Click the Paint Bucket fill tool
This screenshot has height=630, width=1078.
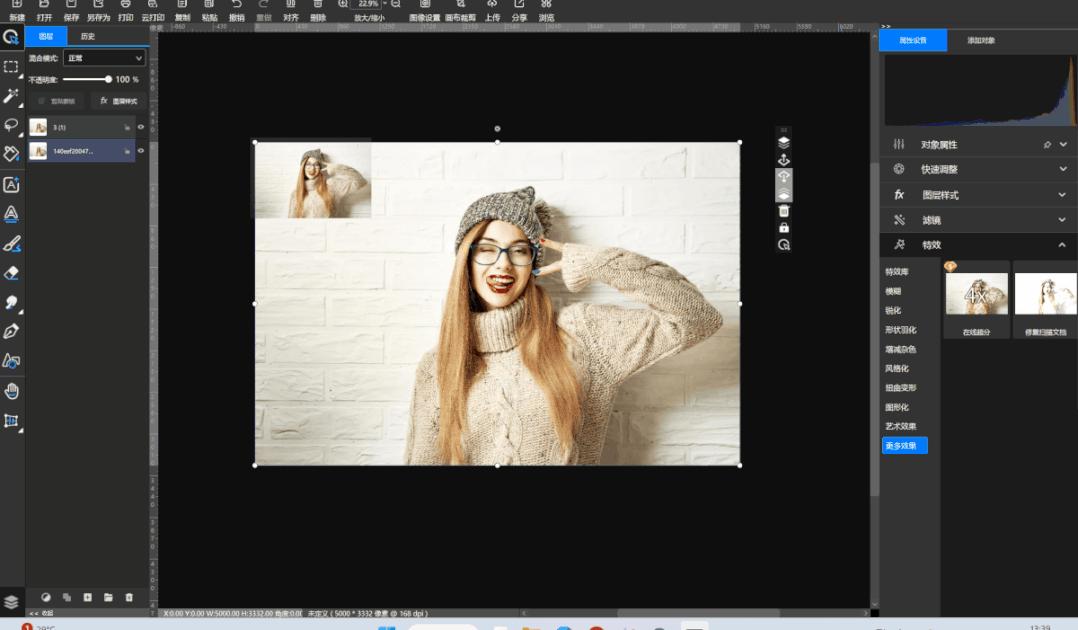click(11, 154)
